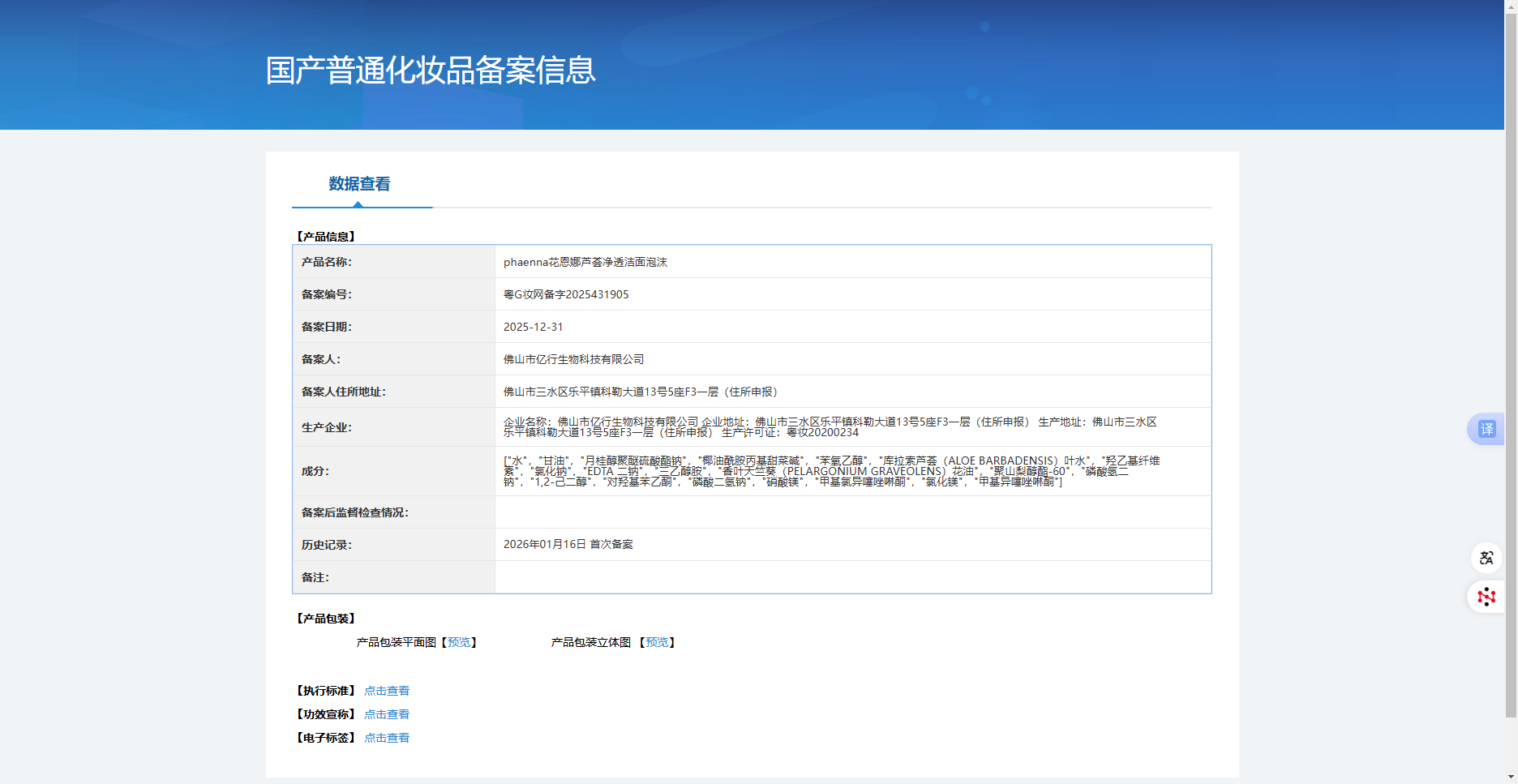The width and height of the screenshot is (1518, 784).
Task: Click the 【产品包装】 section heading
Action: pyautogui.click(x=326, y=619)
